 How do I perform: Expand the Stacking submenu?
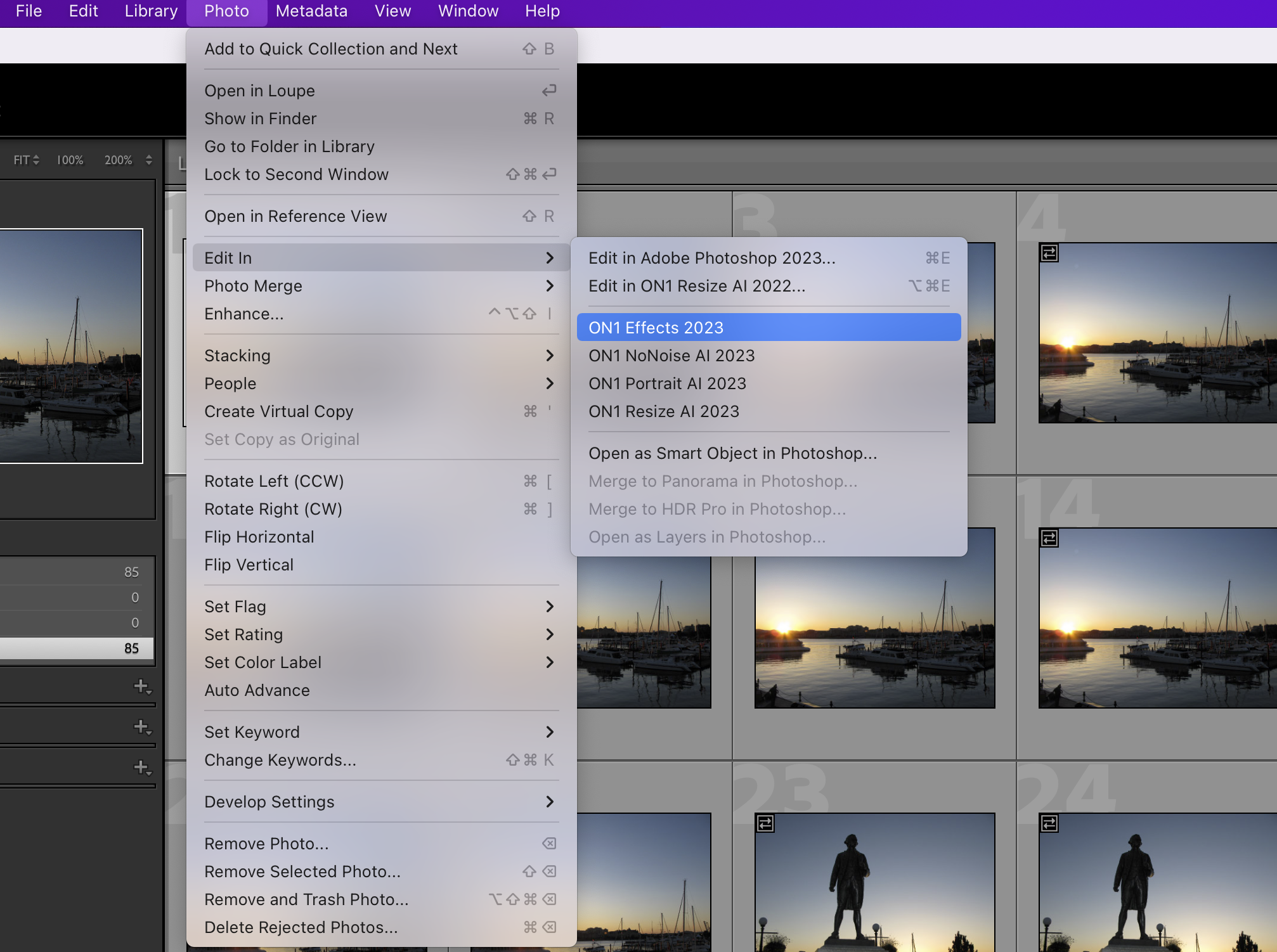381,356
